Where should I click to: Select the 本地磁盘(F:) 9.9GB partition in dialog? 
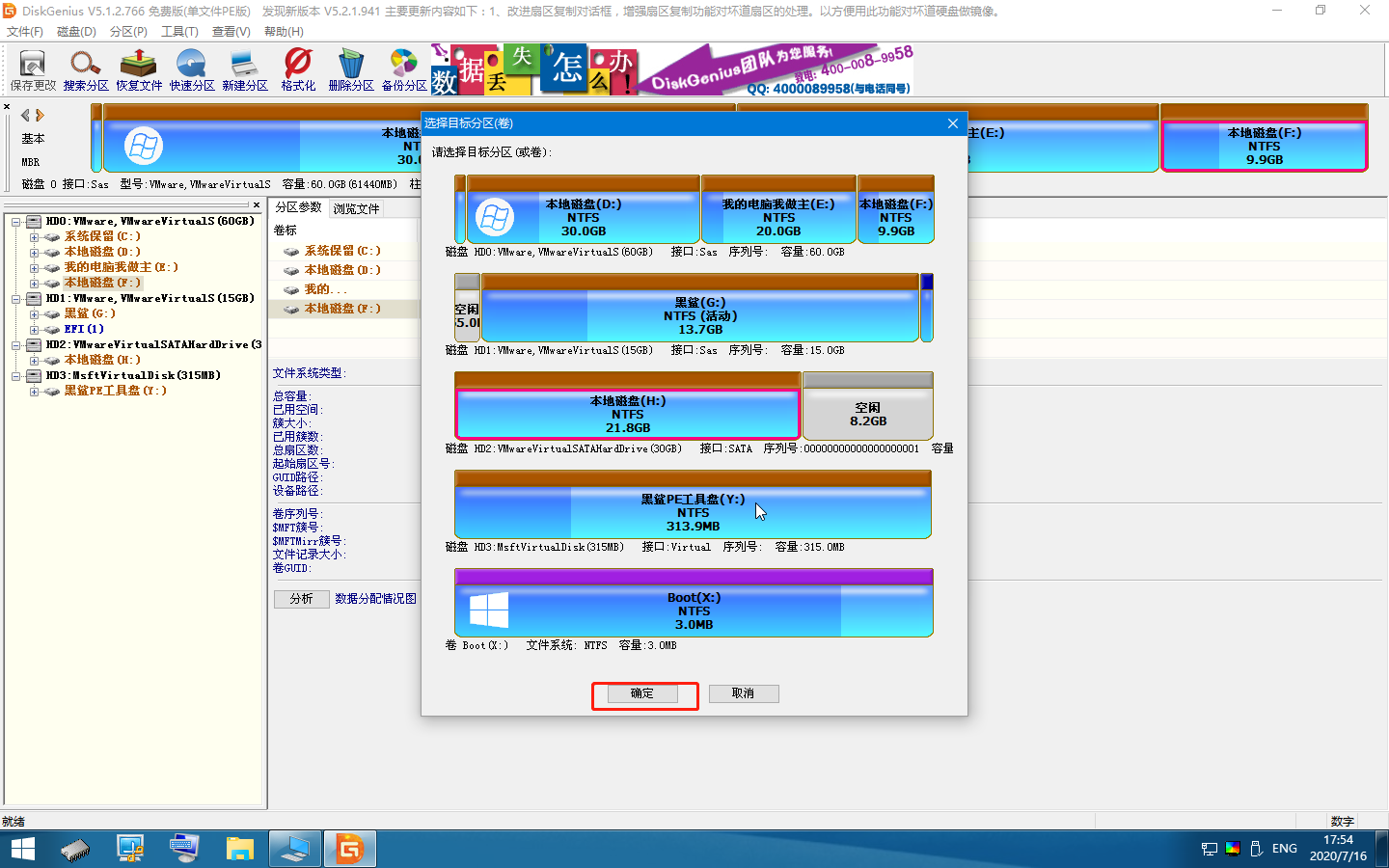896,209
